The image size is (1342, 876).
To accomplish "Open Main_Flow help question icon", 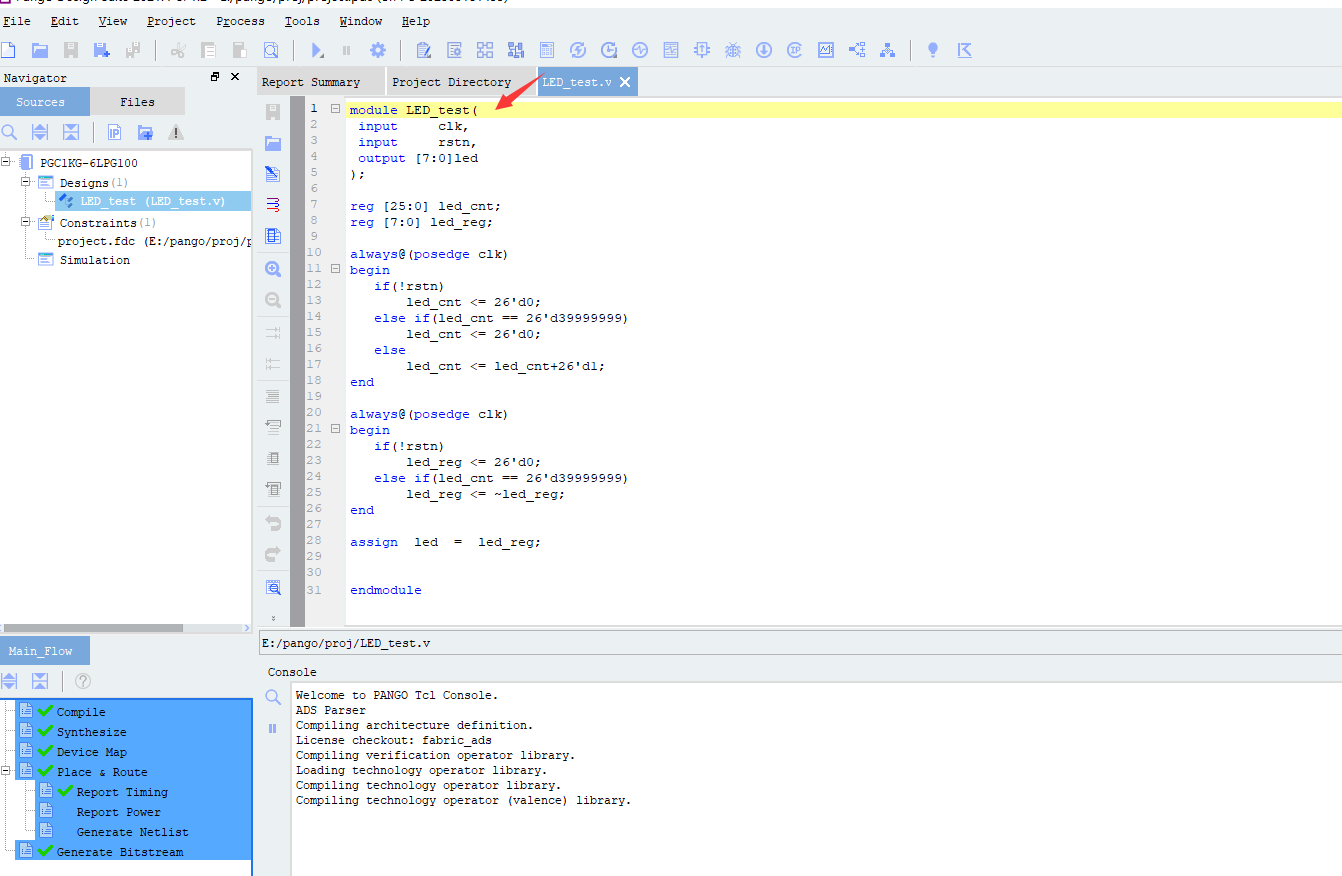I will tap(83, 681).
